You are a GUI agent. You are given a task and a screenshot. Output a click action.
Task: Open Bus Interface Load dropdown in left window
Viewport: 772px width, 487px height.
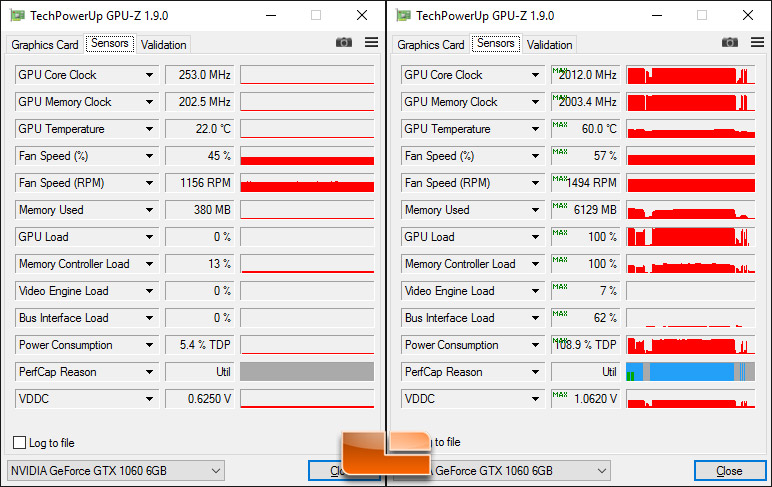coord(149,318)
